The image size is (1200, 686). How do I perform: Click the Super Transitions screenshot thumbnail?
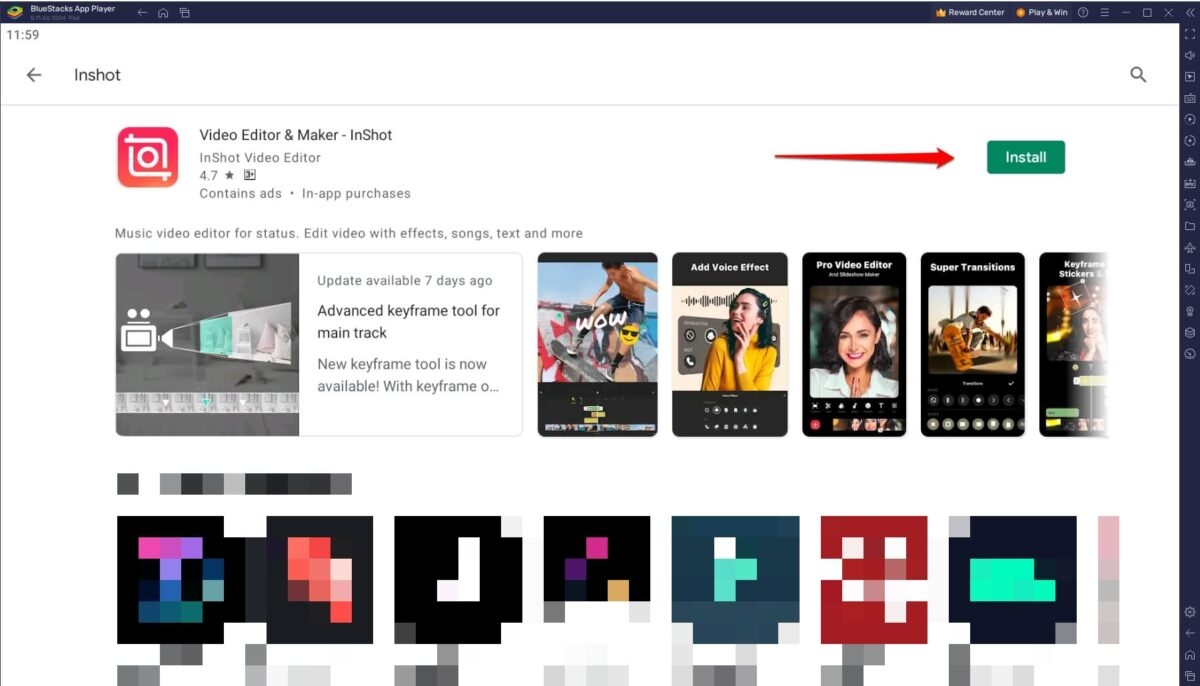point(972,344)
